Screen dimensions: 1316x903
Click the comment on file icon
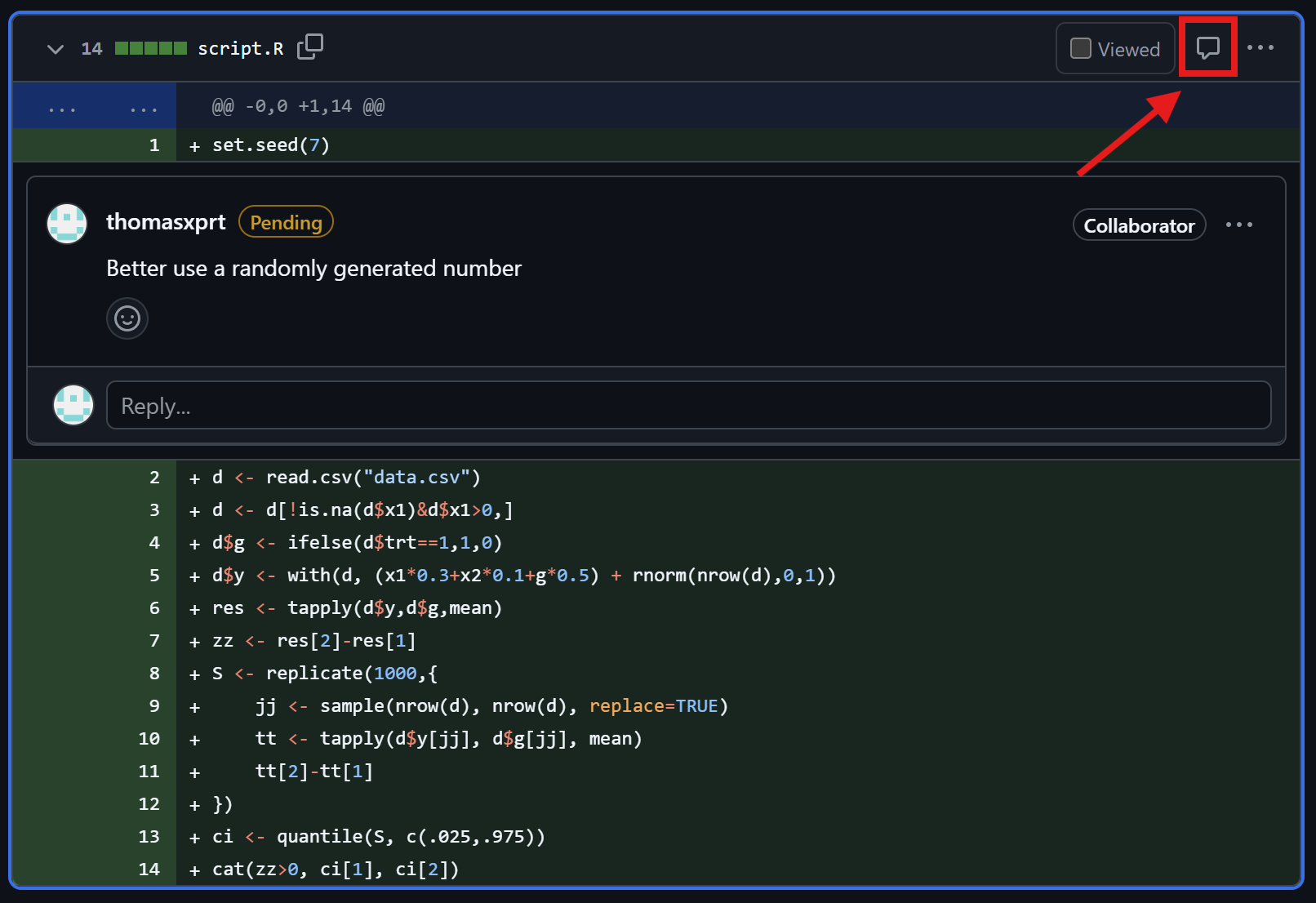(1207, 48)
